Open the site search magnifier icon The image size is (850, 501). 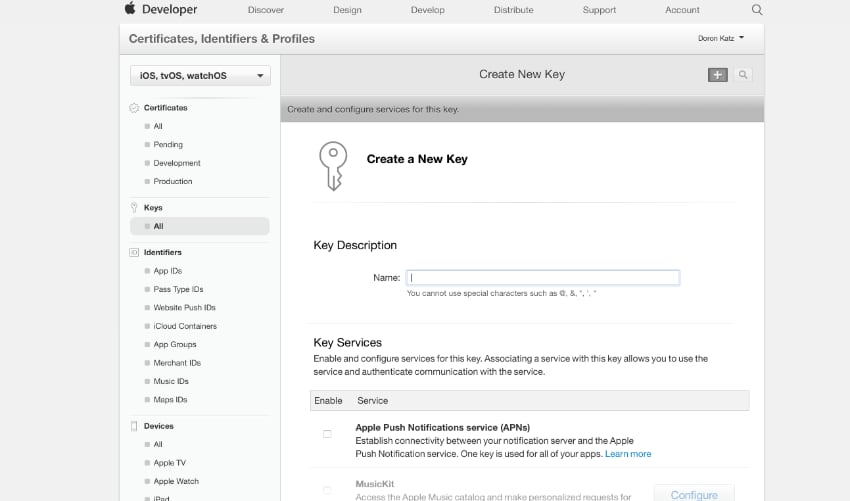click(757, 10)
